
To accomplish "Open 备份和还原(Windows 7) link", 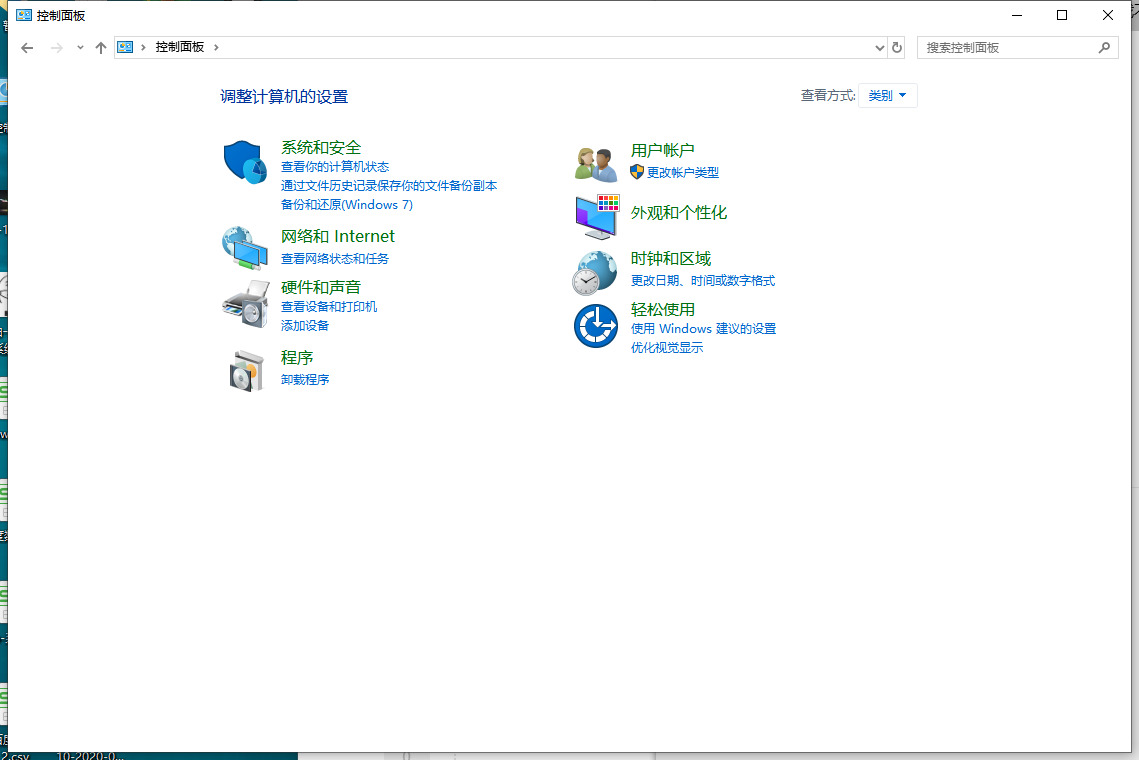I will [x=346, y=205].
